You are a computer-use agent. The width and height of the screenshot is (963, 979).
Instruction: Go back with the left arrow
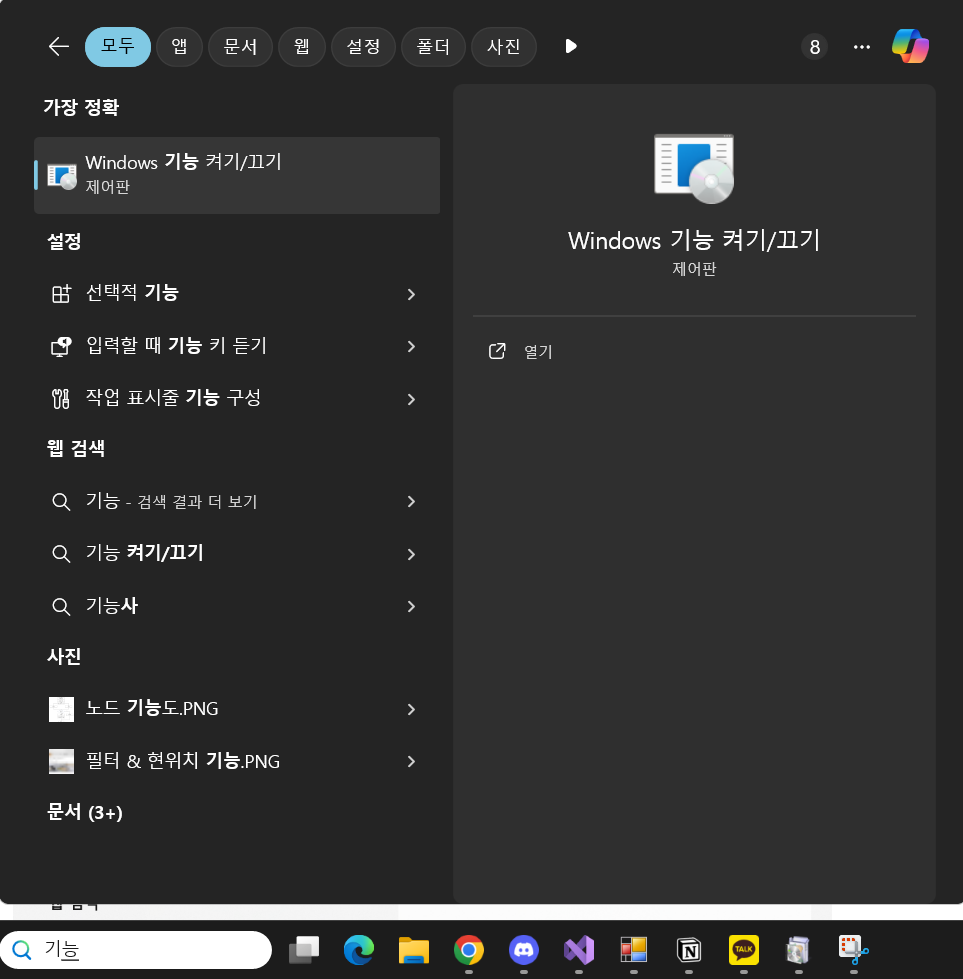[x=59, y=46]
